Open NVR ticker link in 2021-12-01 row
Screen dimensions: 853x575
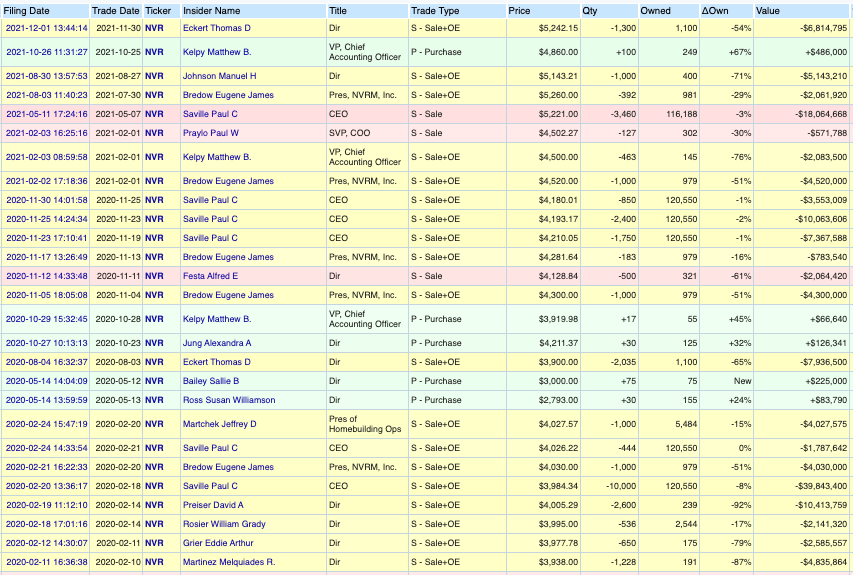[x=154, y=28]
